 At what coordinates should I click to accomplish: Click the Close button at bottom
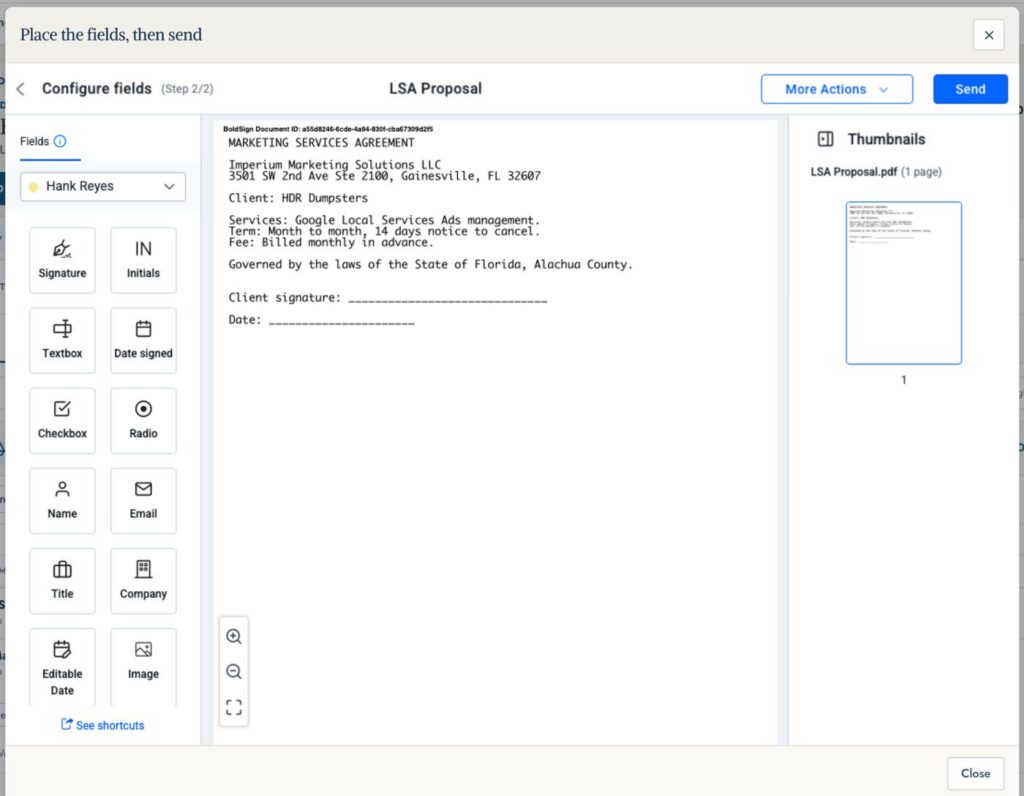click(x=975, y=773)
